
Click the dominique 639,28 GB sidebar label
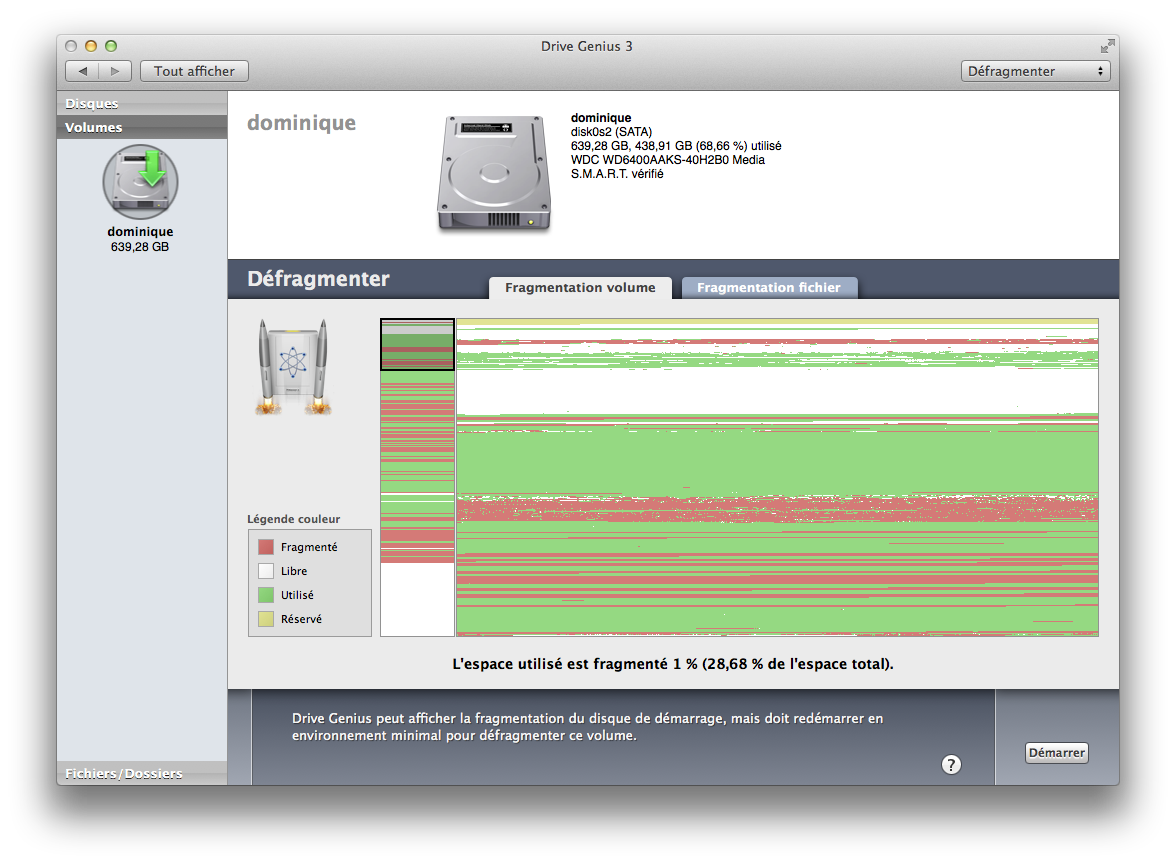[x=140, y=239]
